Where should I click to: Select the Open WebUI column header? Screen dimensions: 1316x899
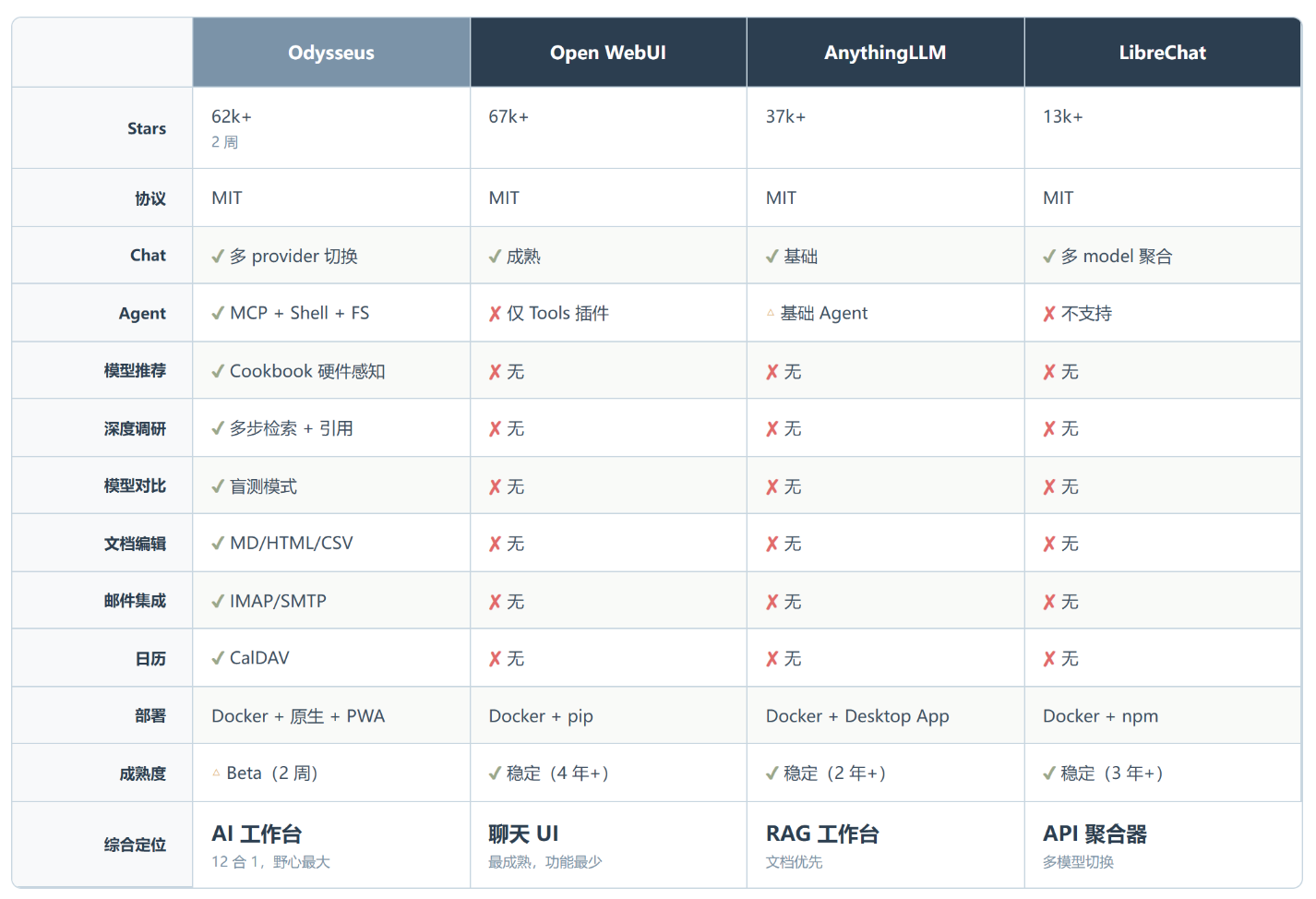(608, 53)
